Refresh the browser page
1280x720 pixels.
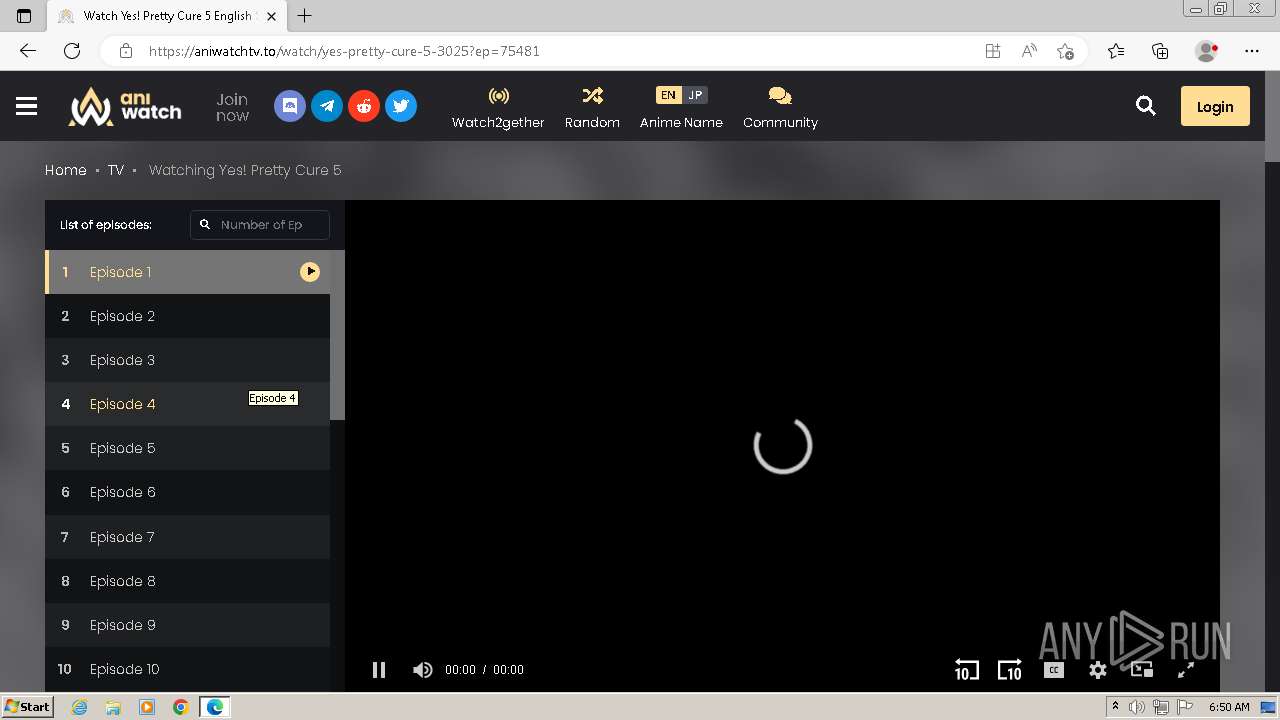(72, 51)
